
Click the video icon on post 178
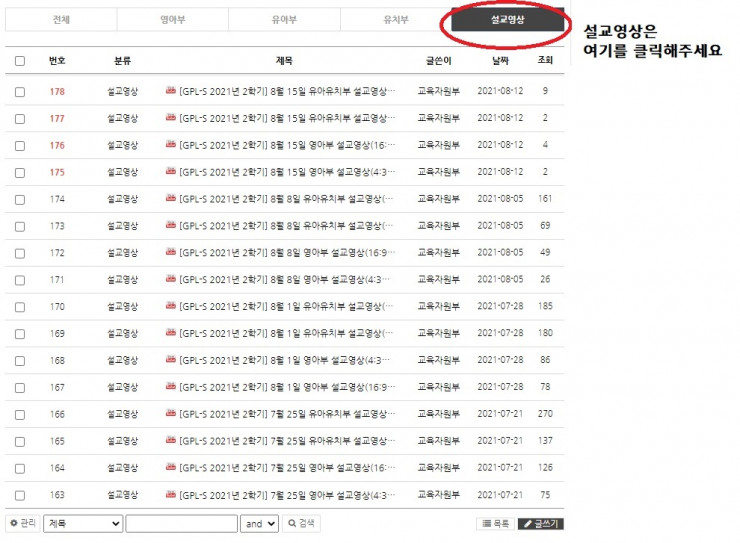tap(170, 91)
